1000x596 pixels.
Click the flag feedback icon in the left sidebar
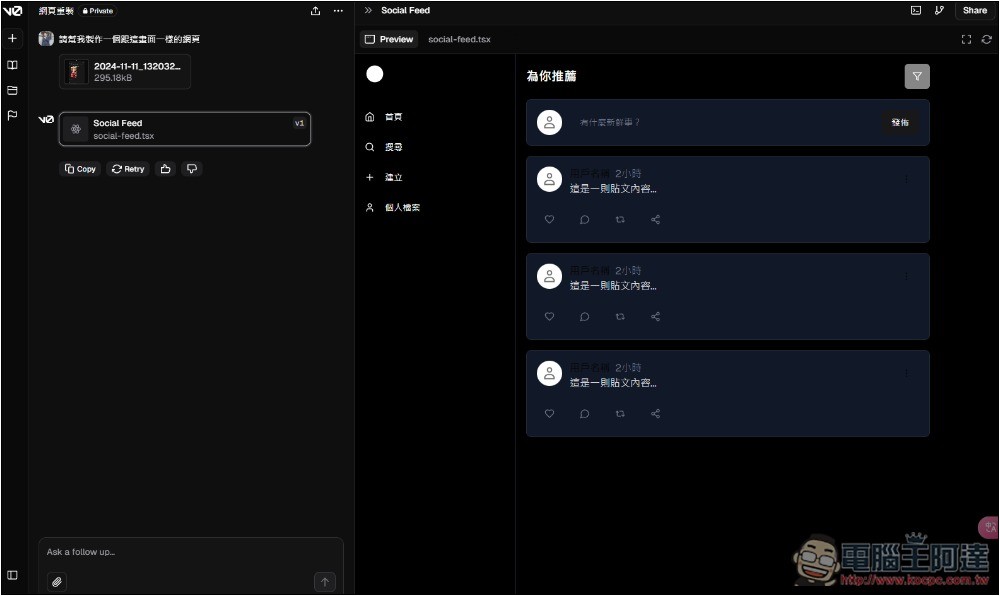(12, 115)
